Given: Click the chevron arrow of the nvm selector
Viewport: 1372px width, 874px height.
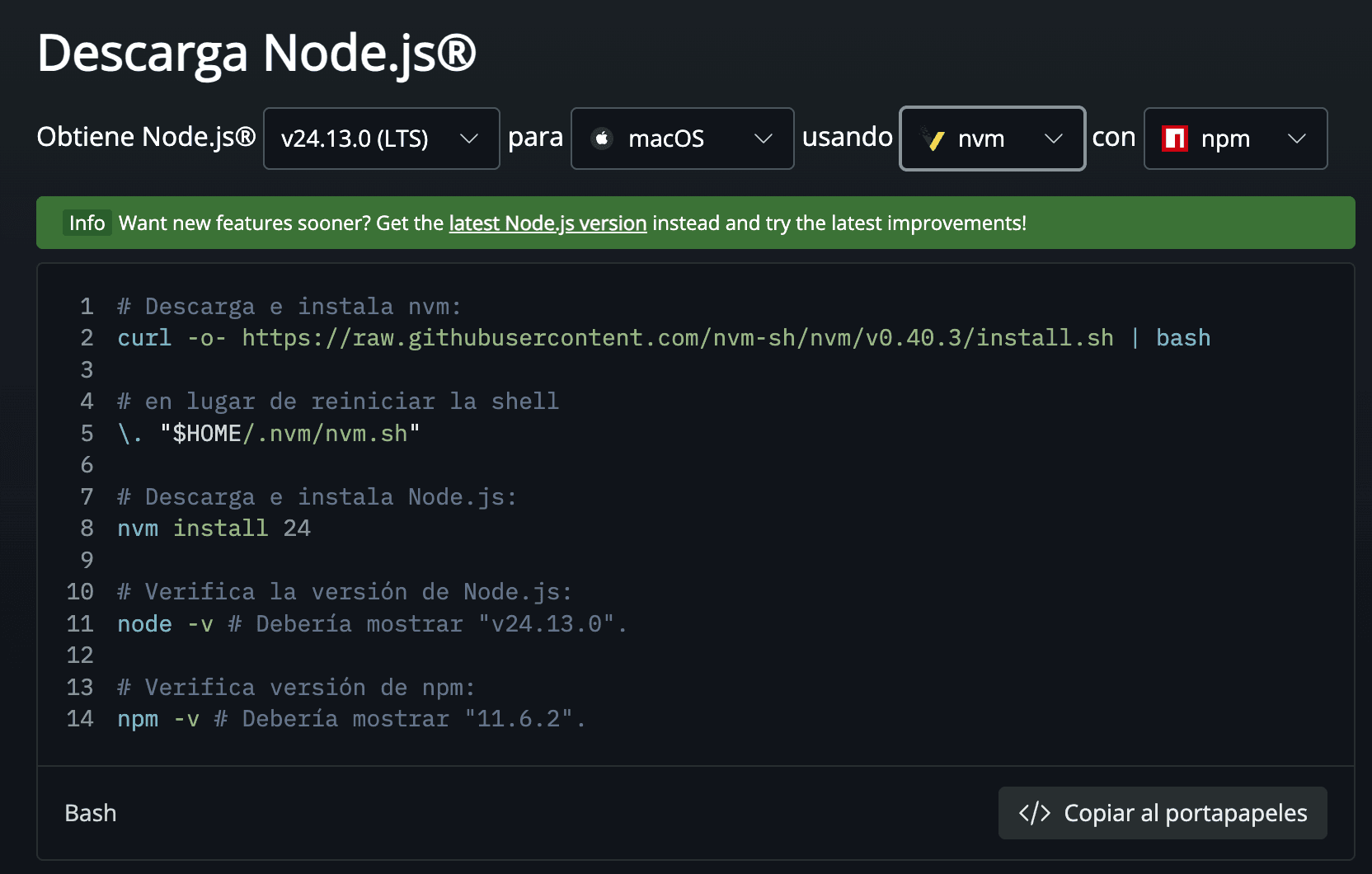Looking at the screenshot, I should pyautogui.click(x=1054, y=139).
